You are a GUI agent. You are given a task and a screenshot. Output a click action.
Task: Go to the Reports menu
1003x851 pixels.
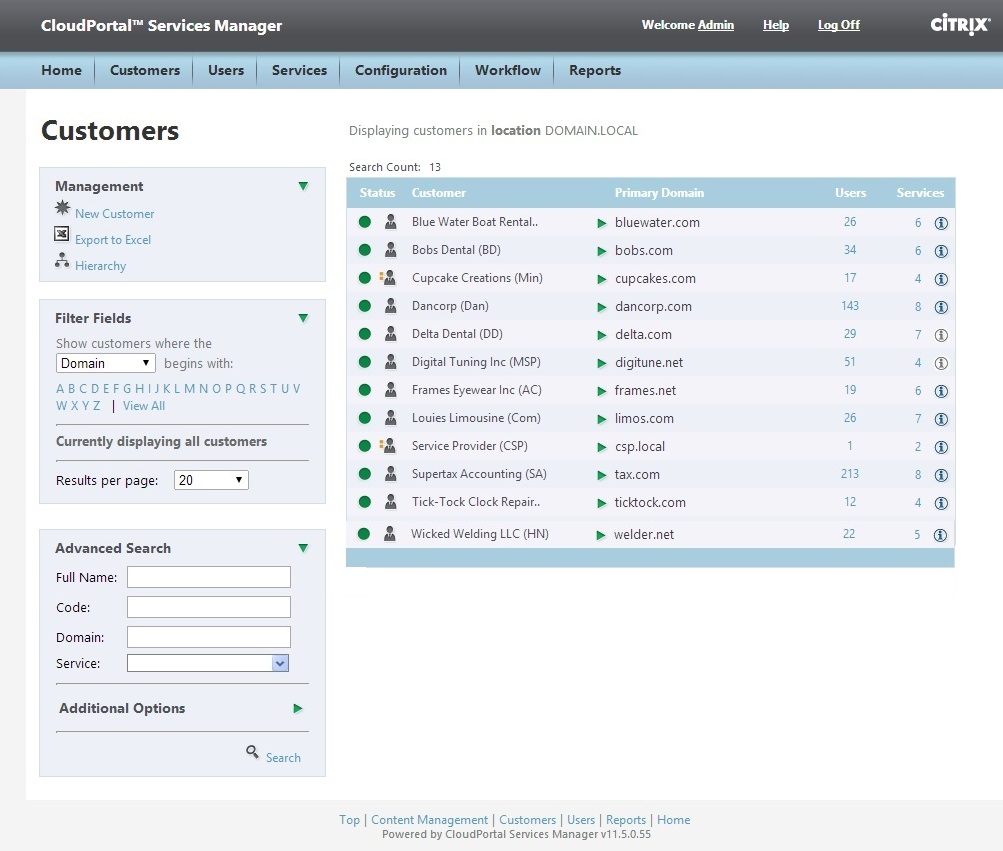pyautogui.click(x=595, y=70)
